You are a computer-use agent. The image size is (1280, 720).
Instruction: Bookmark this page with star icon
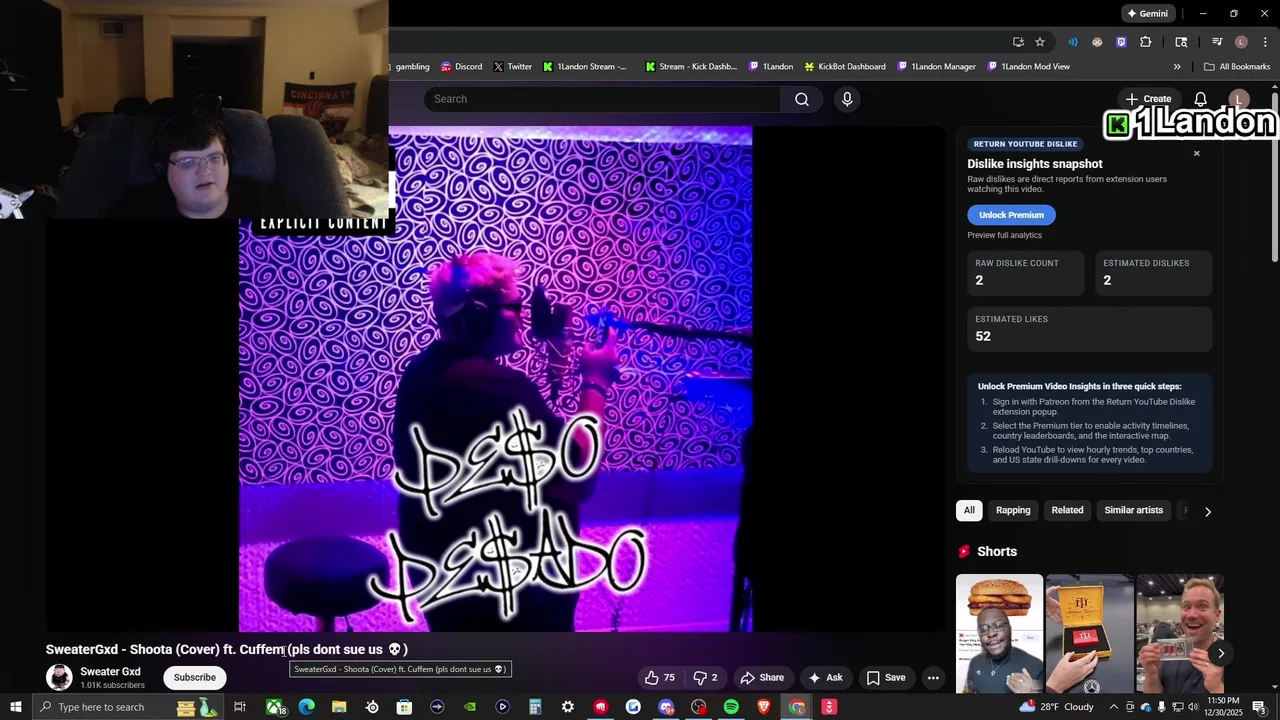pos(1040,42)
